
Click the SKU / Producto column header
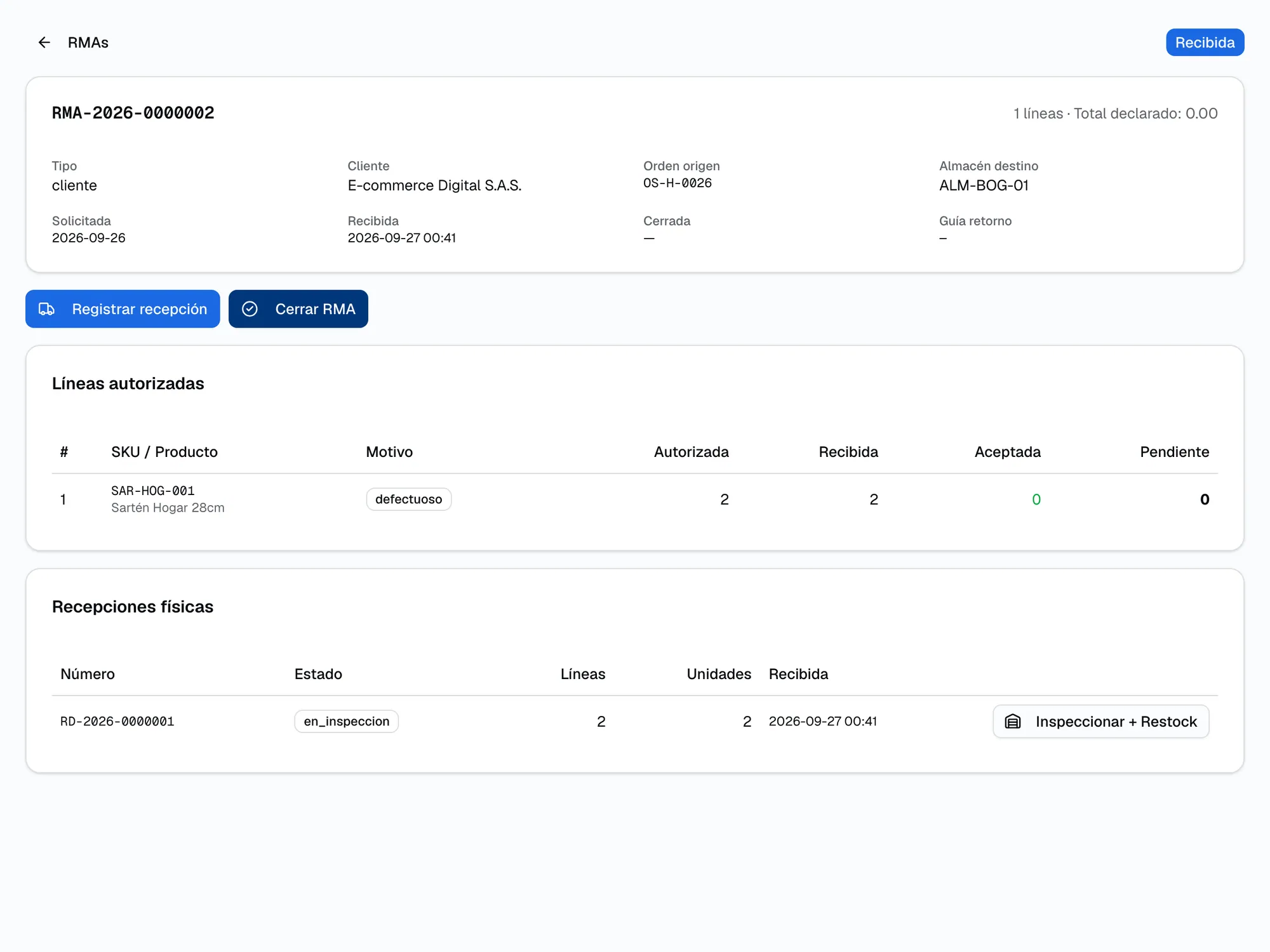click(x=164, y=452)
